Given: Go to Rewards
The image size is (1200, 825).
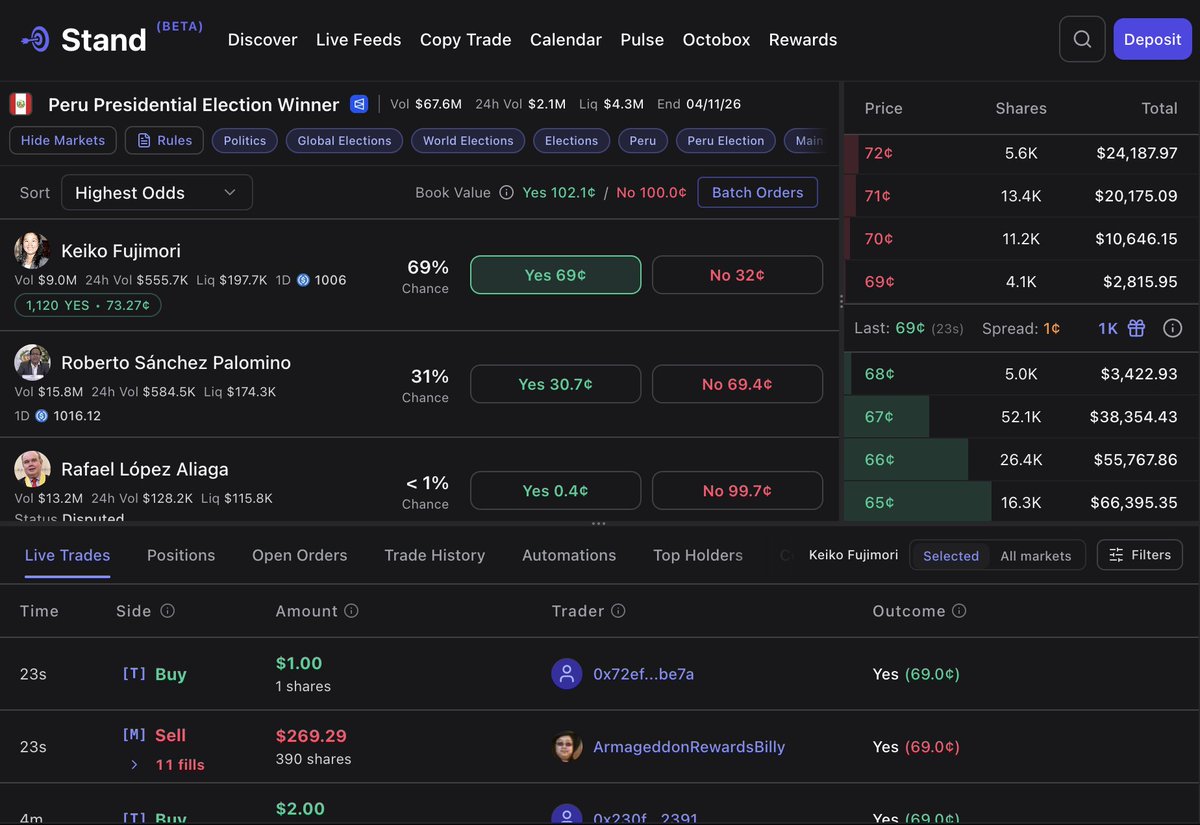Looking at the screenshot, I should (803, 40).
